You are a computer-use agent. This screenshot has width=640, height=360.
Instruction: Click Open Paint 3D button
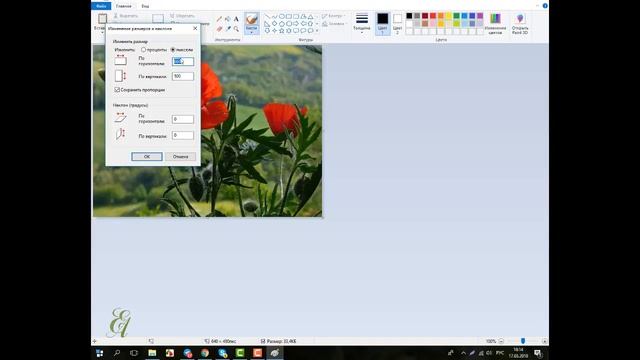pos(520,23)
